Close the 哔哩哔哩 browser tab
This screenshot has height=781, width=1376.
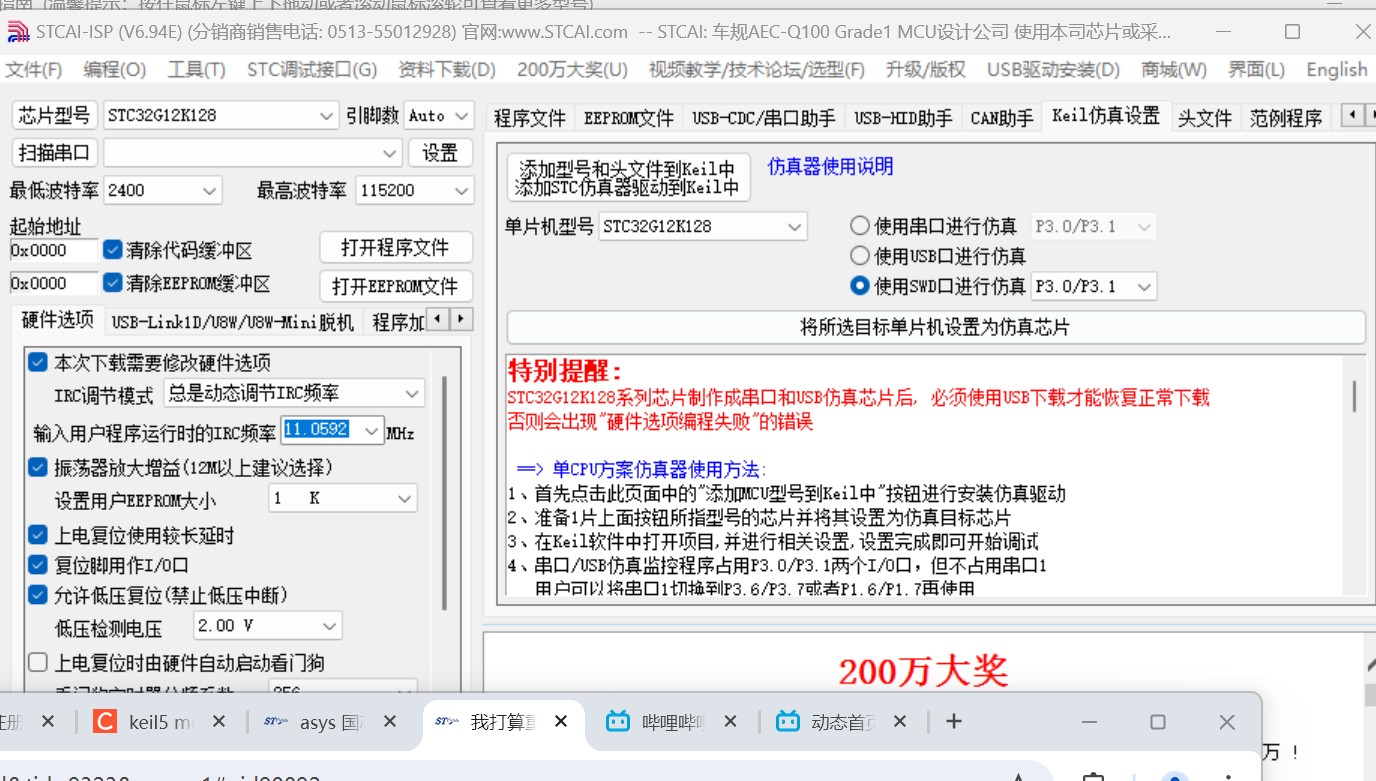point(730,721)
